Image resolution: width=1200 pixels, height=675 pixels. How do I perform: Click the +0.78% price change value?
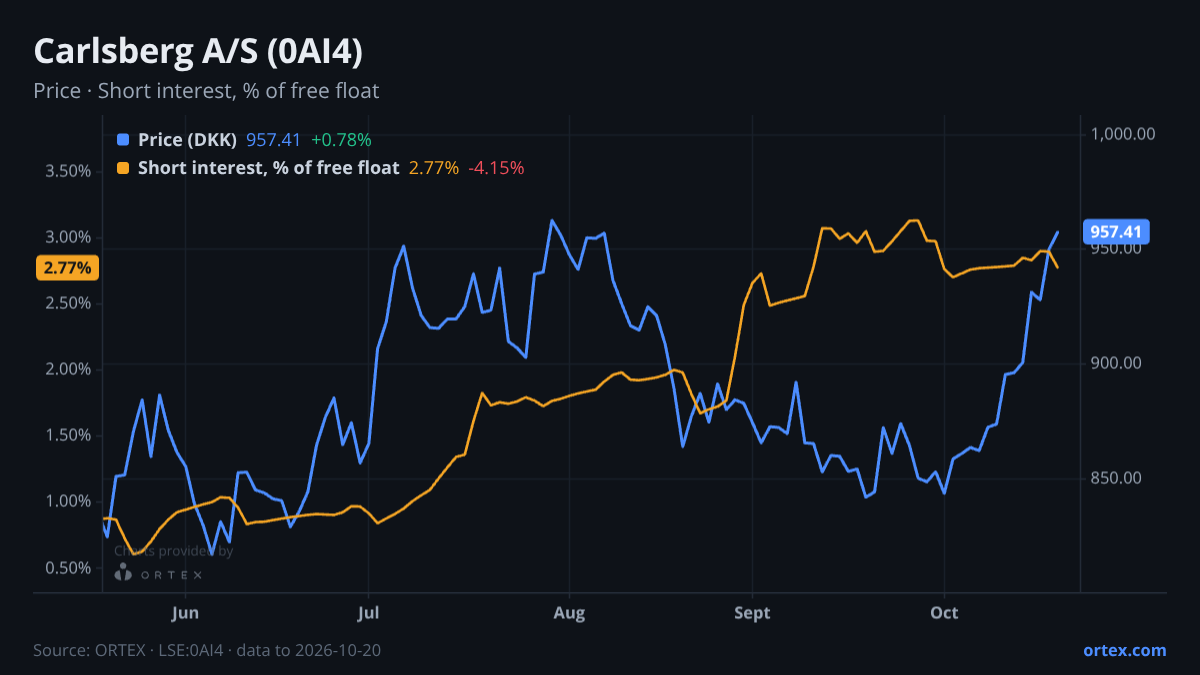pos(341,140)
